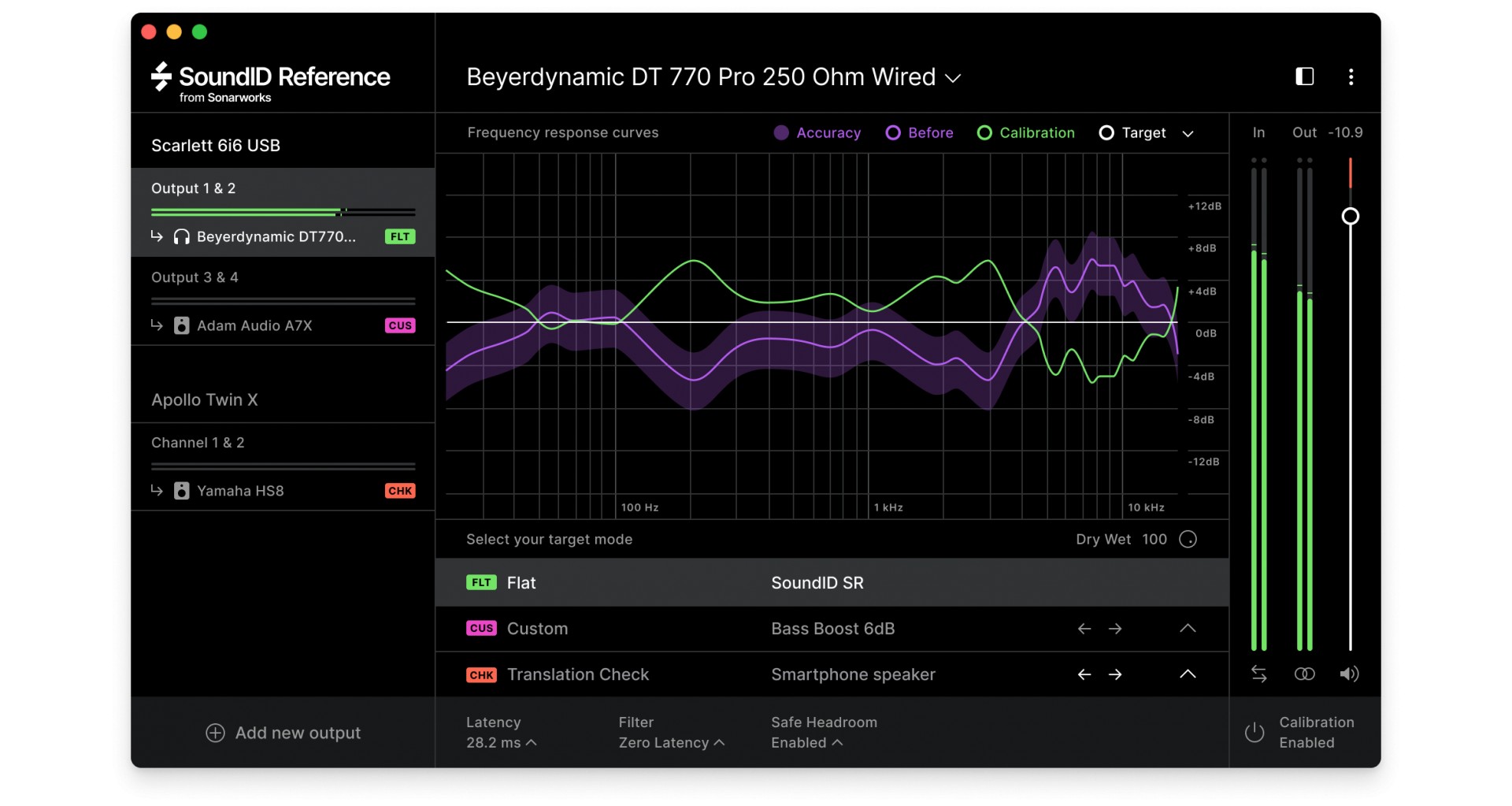Screen dimensions: 1512x806
Task: Expand the Custom target presets chevron
Action: tap(1188, 628)
